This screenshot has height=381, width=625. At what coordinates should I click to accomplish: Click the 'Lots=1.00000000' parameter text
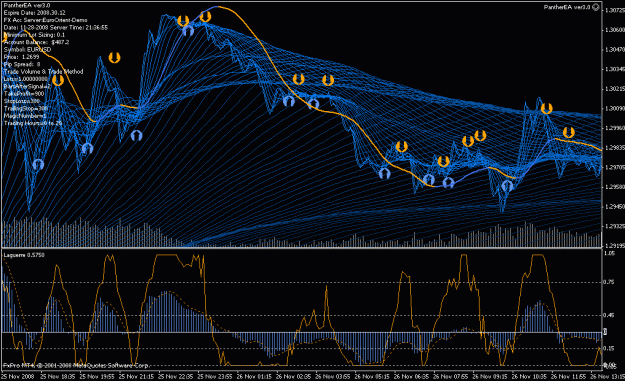coord(26,79)
